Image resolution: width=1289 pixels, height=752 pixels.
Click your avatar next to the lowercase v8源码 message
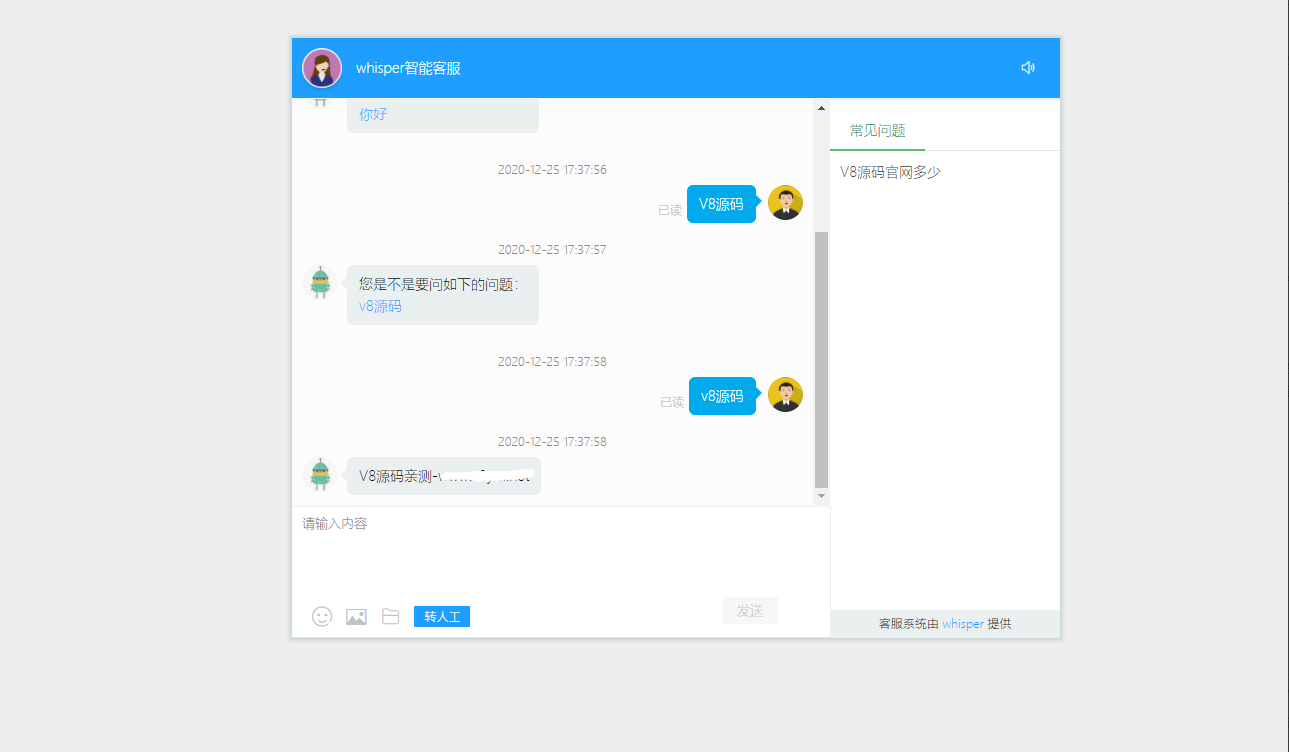(785, 394)
